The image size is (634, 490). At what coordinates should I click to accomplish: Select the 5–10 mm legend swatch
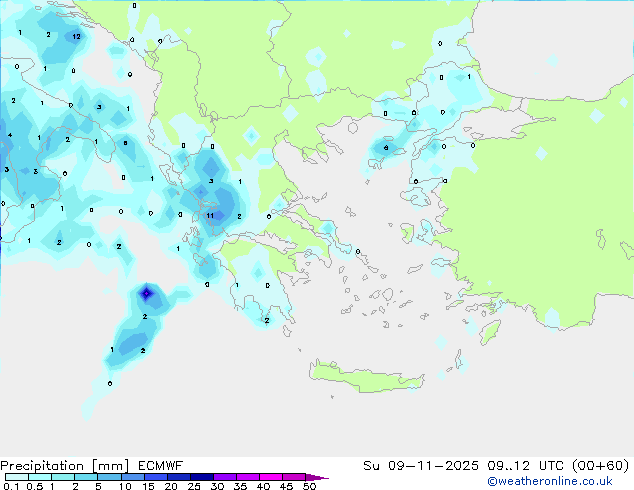tap(109, 477)
